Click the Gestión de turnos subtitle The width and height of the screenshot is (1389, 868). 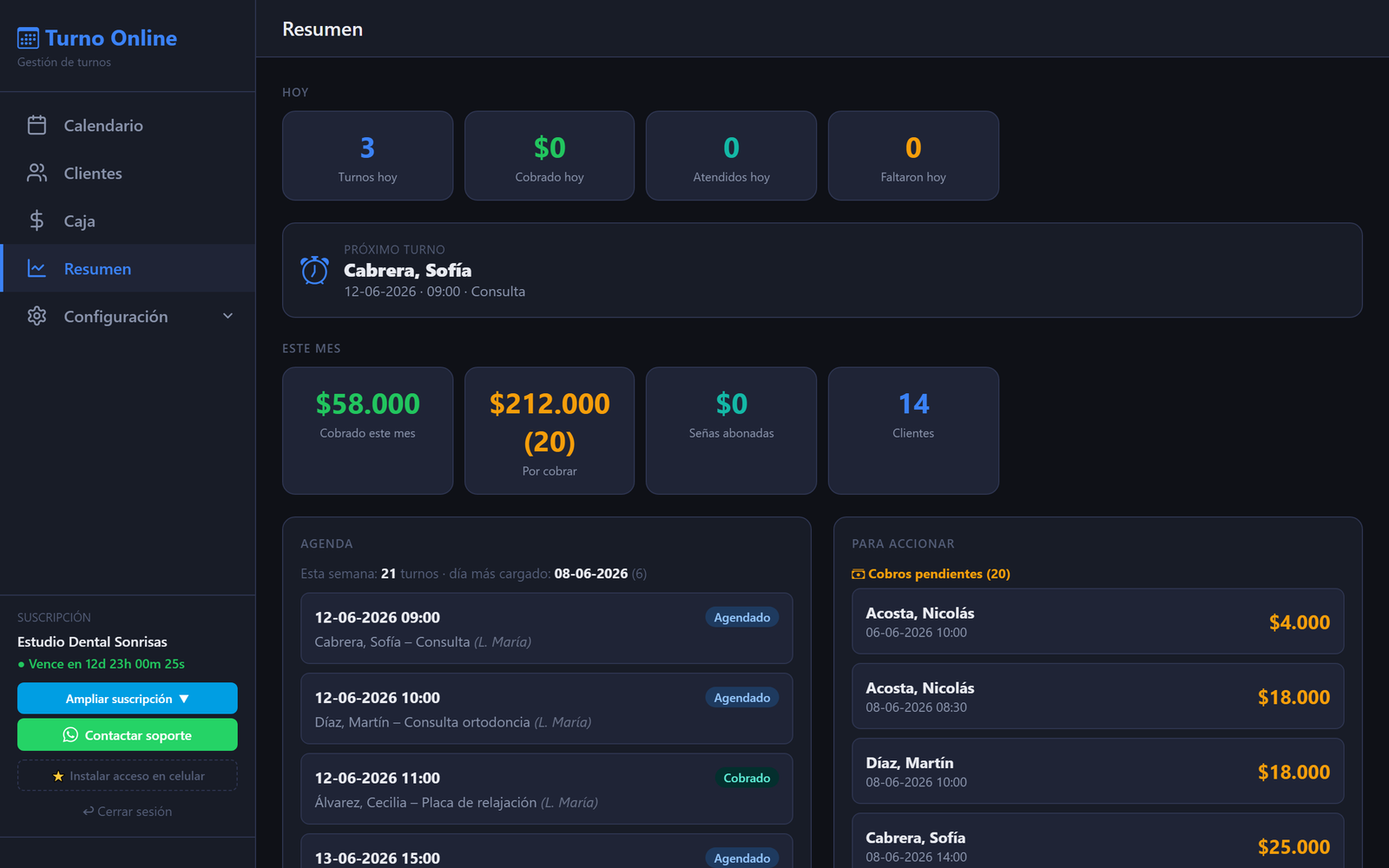[x=64, y=62]
